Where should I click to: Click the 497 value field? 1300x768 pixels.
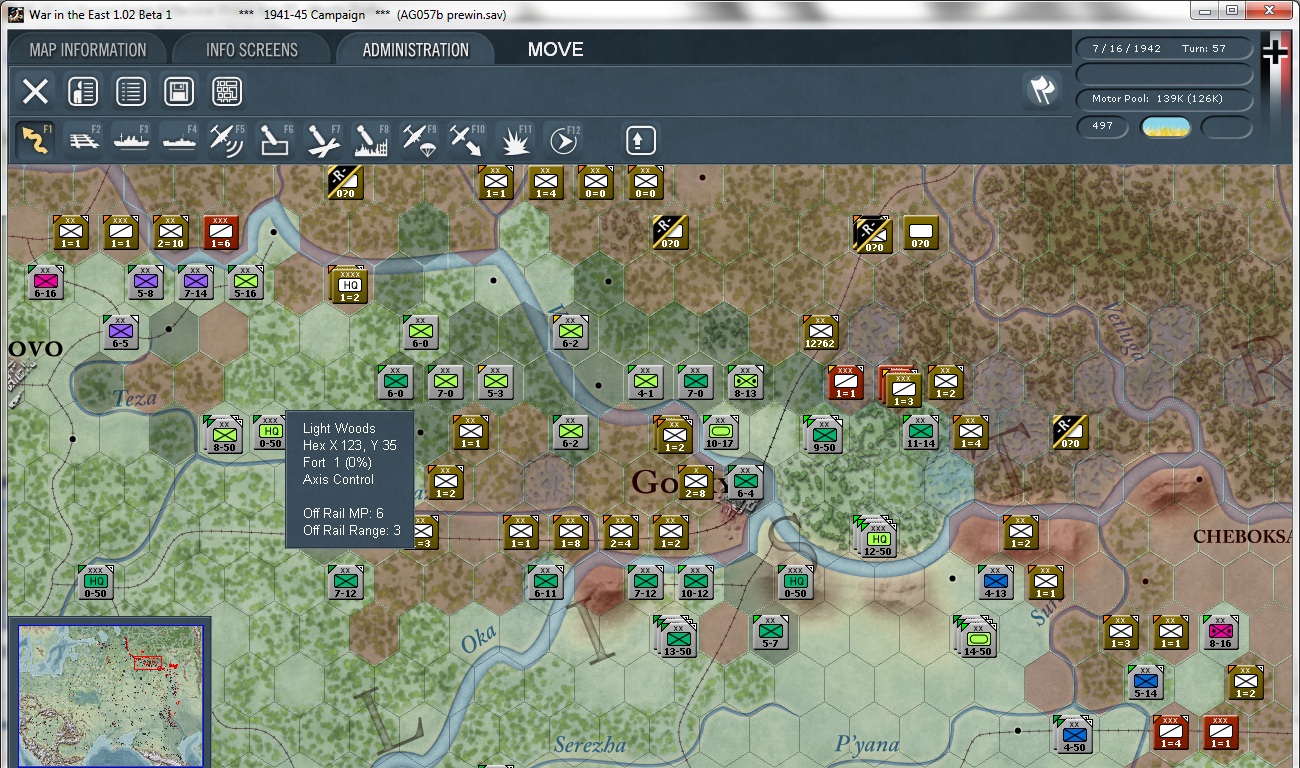[x=1103, y=127]
